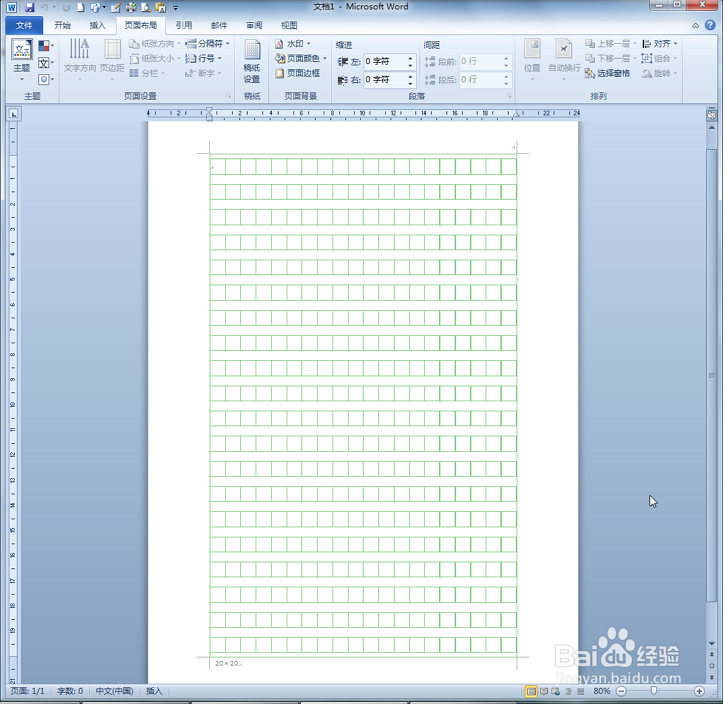
Task: Expand 页面颜色 dropdown arrow
Action: coord(325,59)
